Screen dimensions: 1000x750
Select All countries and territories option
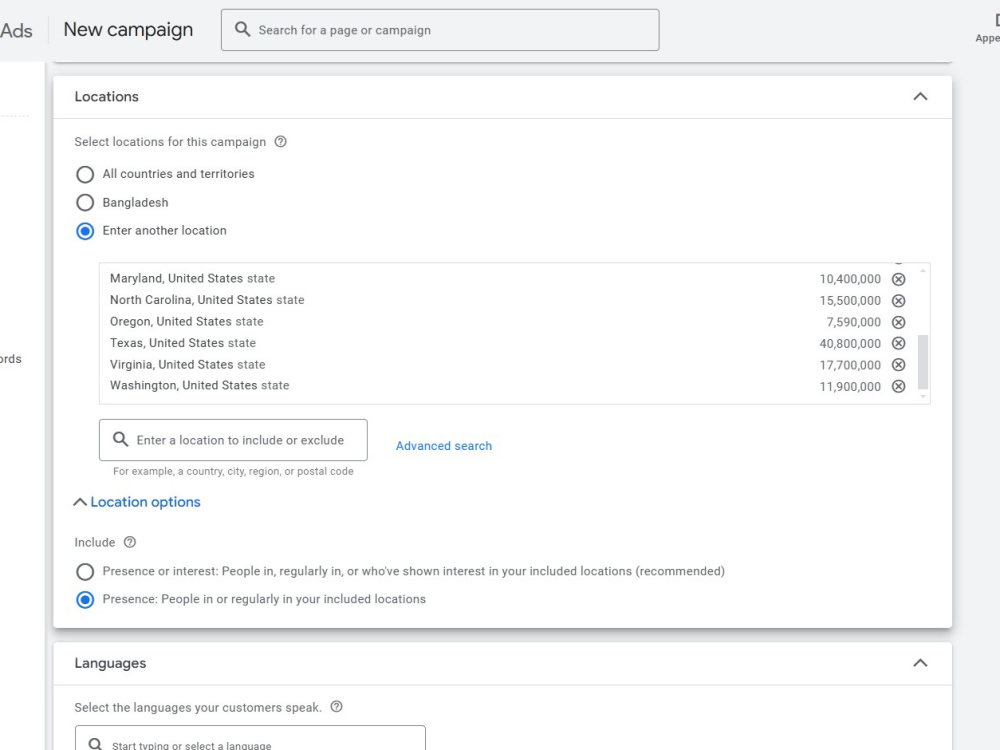(85, 174)
